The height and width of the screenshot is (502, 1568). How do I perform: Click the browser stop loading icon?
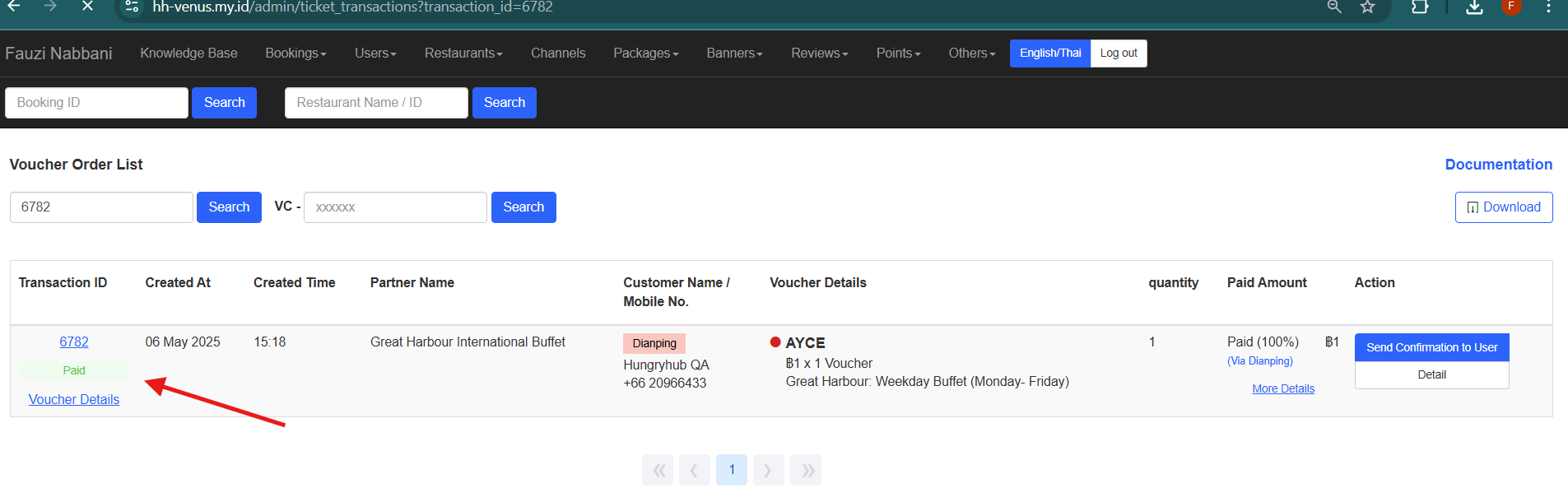[87, 7]
